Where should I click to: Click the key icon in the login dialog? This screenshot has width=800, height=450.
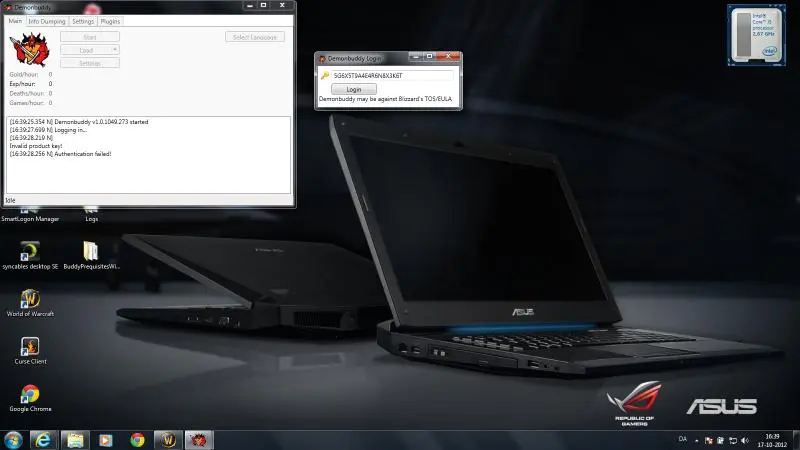[x=324, y=76]
